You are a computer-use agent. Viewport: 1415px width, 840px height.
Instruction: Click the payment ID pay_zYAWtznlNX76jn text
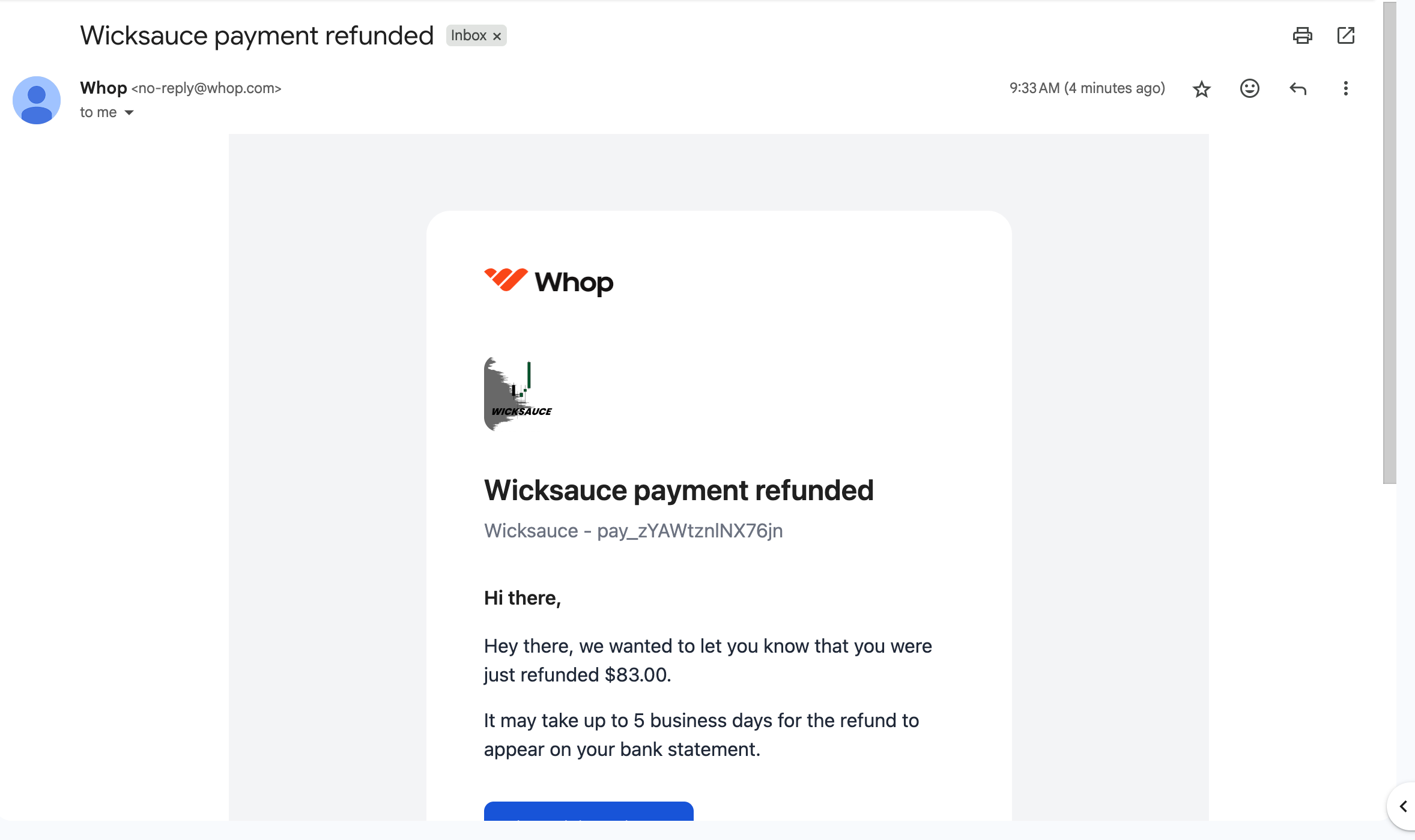(690, 531)
